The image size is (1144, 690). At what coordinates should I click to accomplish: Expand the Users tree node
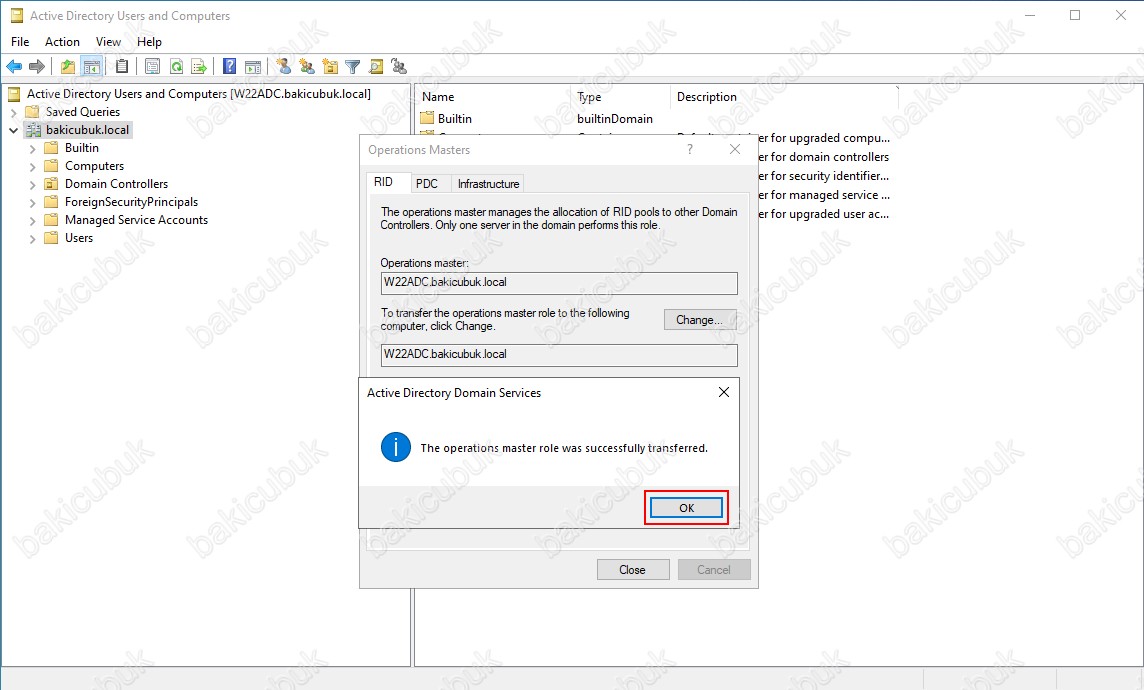coord(32,239)
